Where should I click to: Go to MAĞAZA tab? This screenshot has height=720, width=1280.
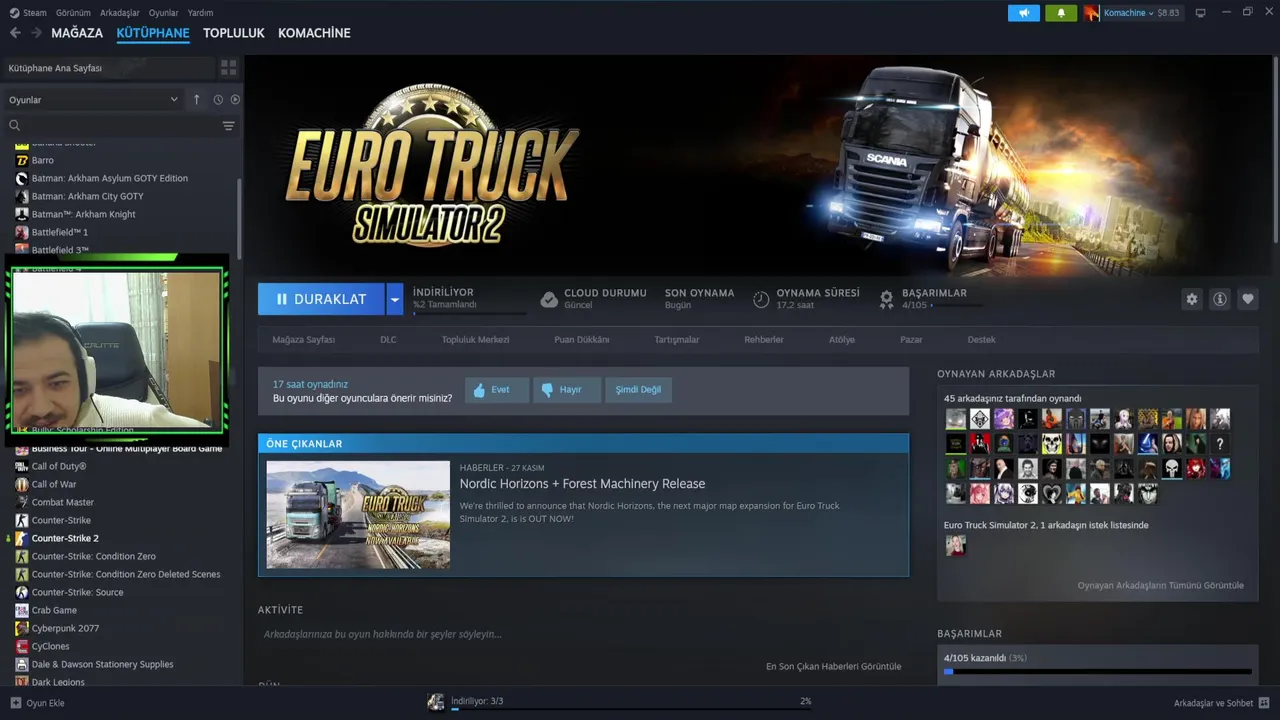(77, 33)
